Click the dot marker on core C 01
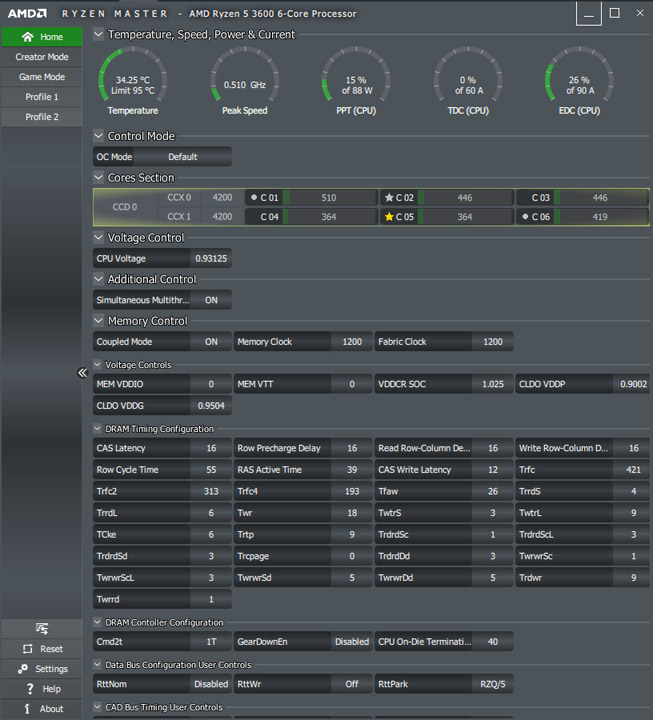Image resolution: width=653 pixels, height=720 pixels. tap(254, 197)
